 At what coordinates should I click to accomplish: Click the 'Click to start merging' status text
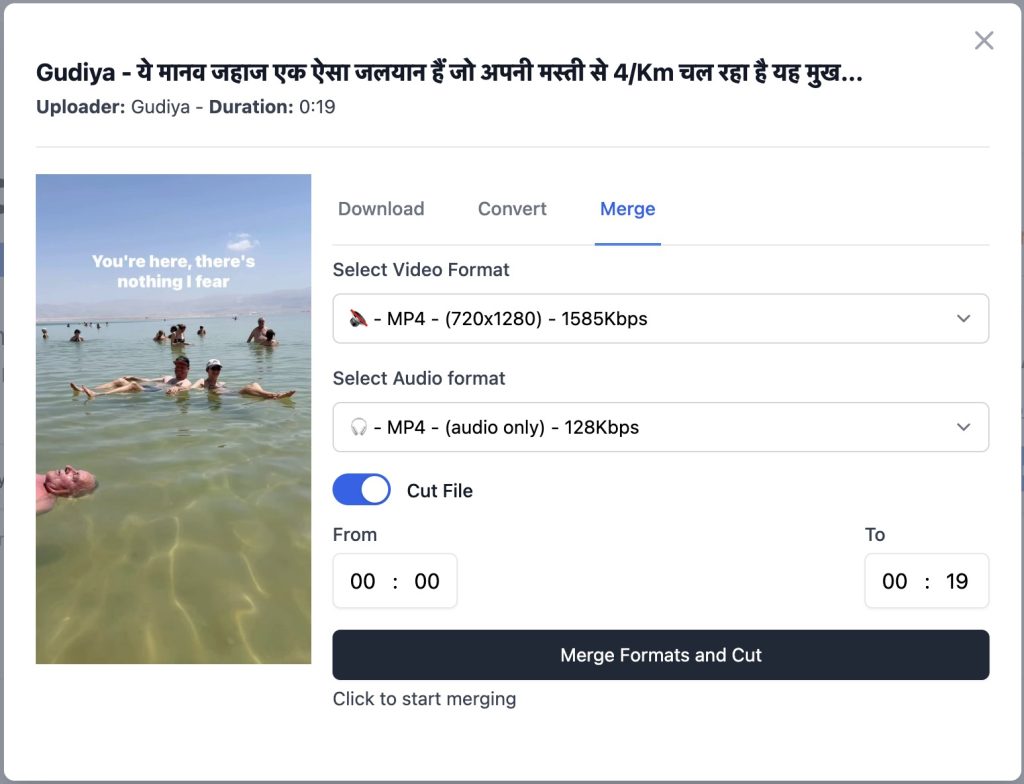coord(424,699)
